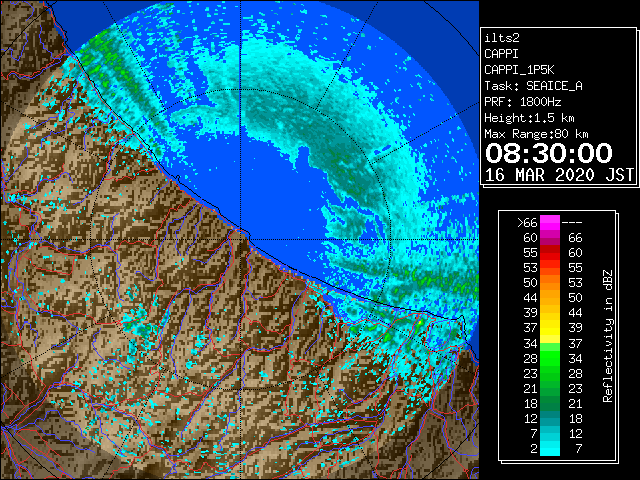
Task: Click the 08:30:00 timestamp
Action: pyautogui.click(x=549, y=153)
